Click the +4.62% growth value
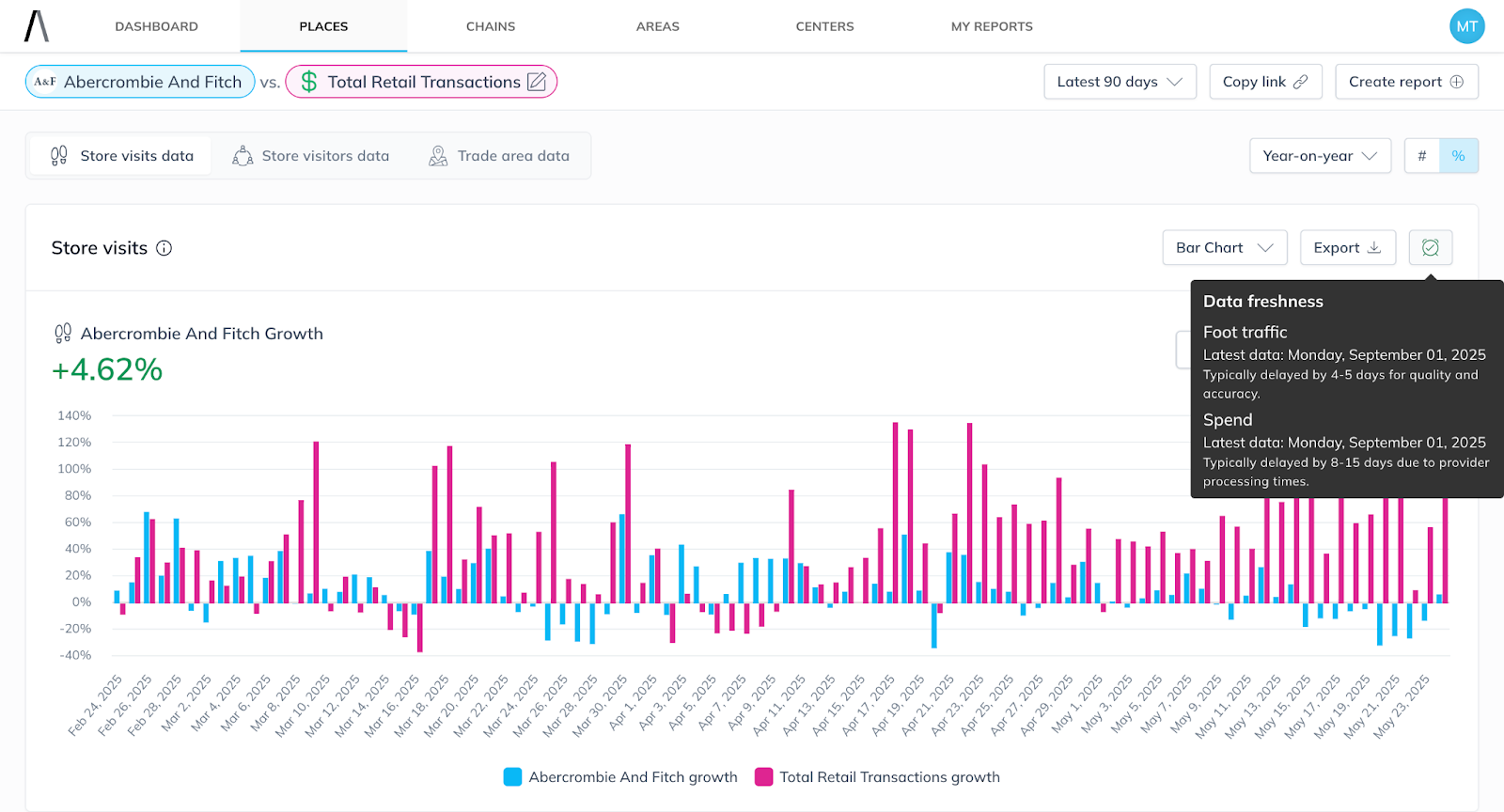1504x812 pixels. tap(107, 370)
